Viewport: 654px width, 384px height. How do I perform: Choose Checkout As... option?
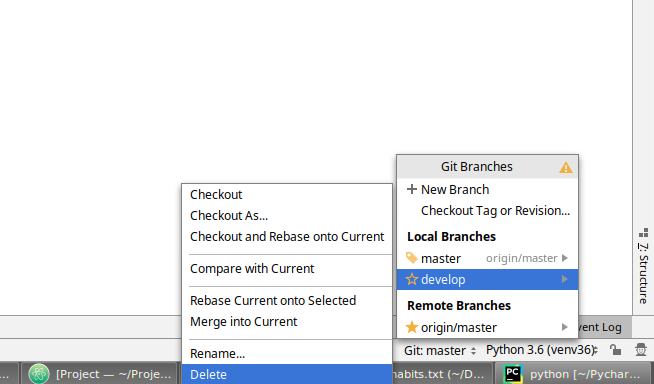click(287, 216)
